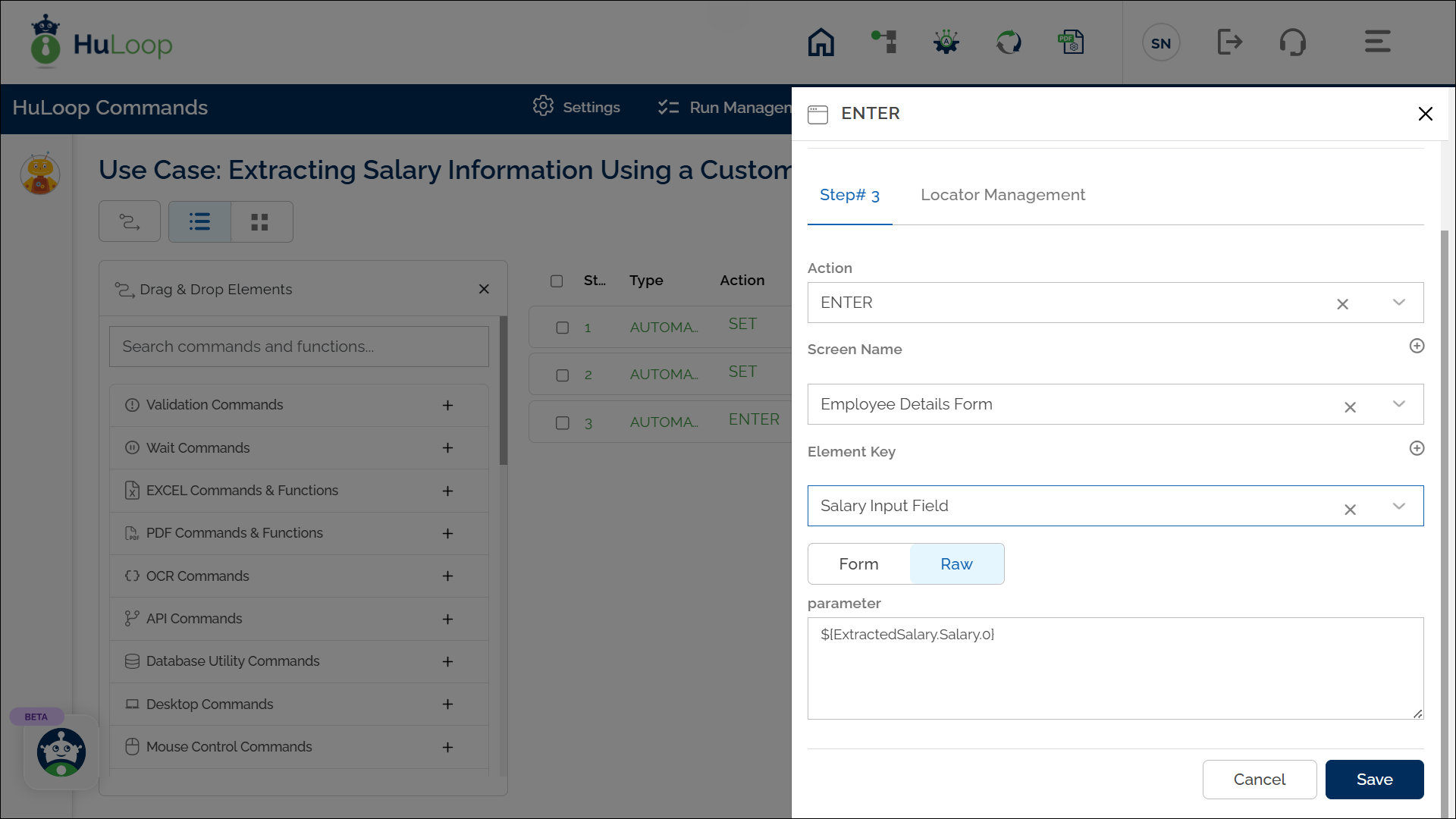
Task: Expand the EXCEL Commands & Functions group
Action: [448, 491]
